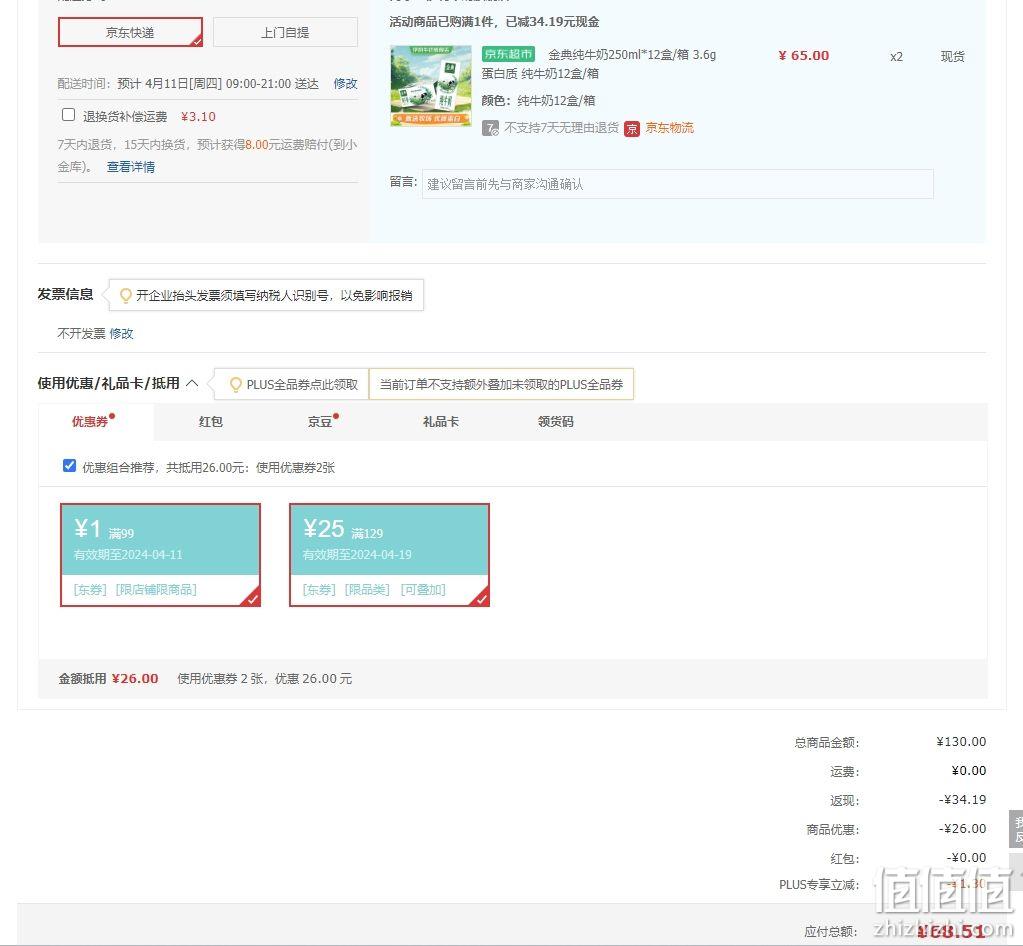The height and width of the screenshot is (946, 1023).
Task: Click PLUS全品券点此领取 to claim coupon
Action: pos(302,385)
